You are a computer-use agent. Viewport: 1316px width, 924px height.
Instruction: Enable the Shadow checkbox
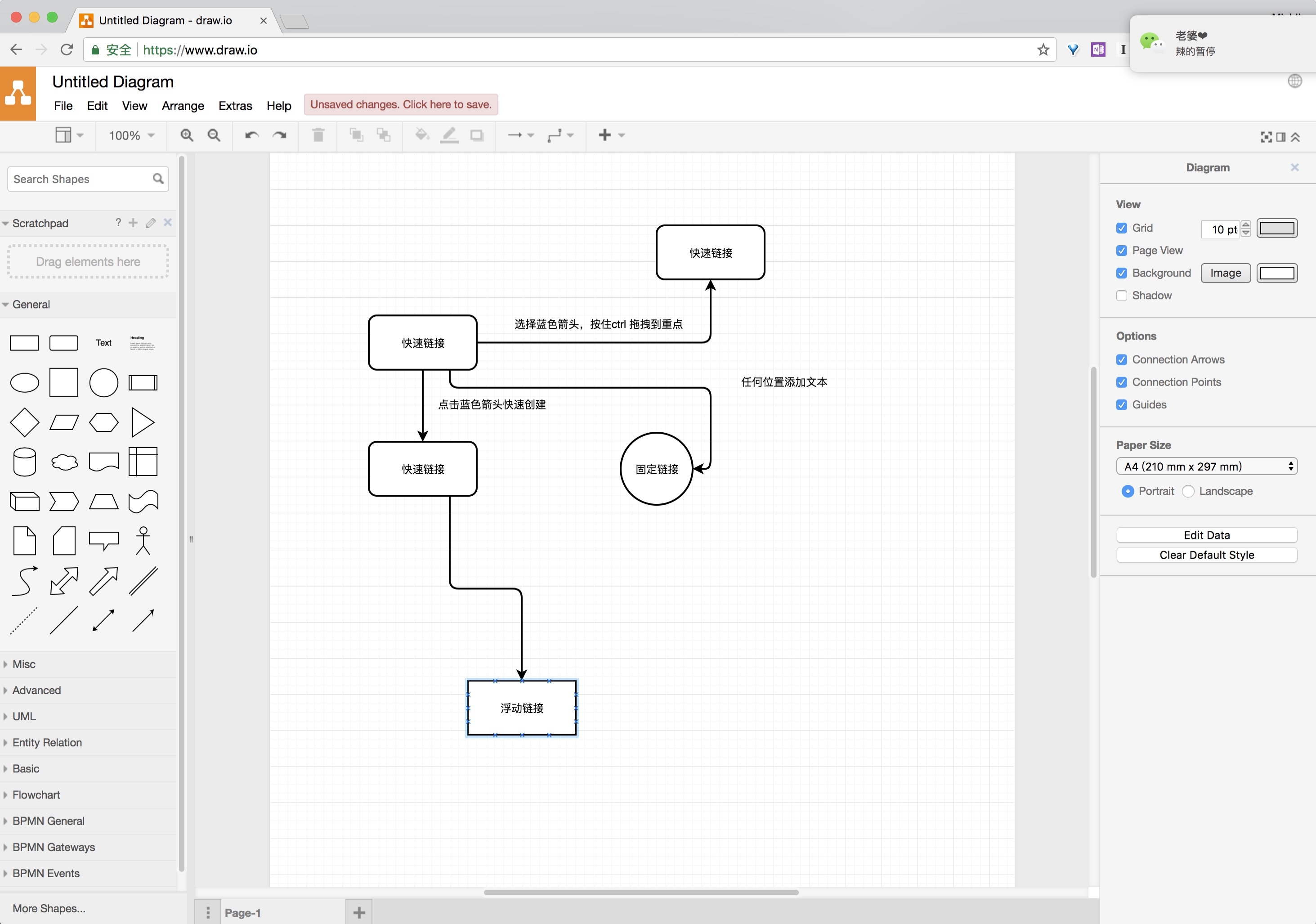(1122, 296)
